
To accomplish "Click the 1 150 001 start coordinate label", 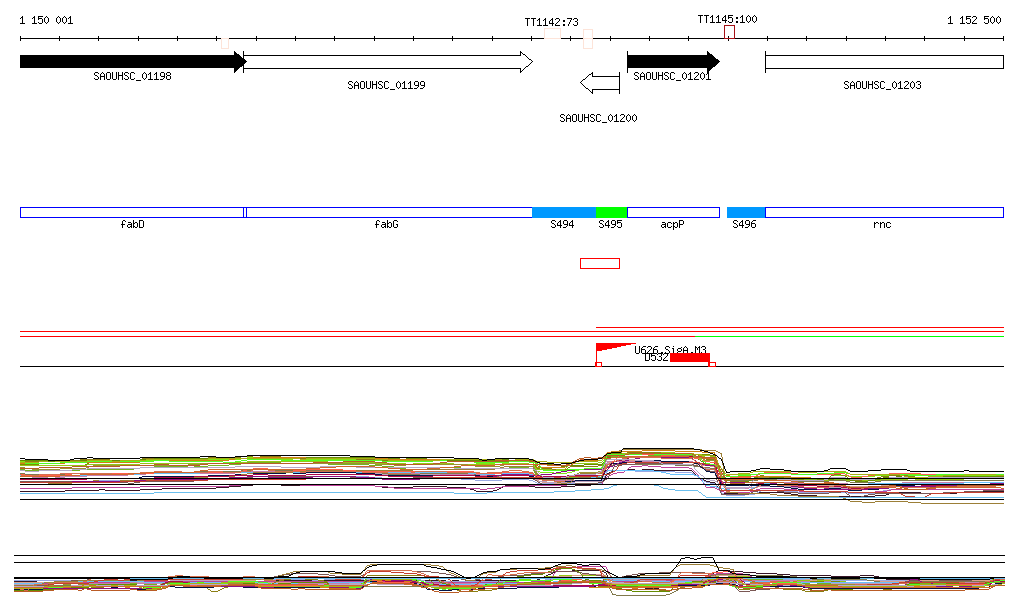I will tap(46, 21).
